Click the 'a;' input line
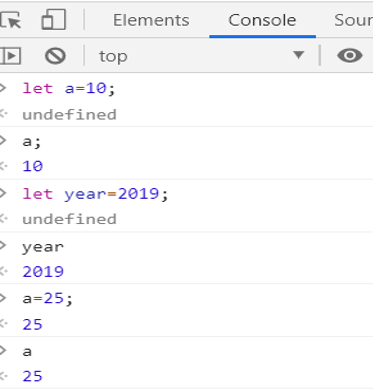Viewport: 373px width, 390px height. tap(32, 142)
